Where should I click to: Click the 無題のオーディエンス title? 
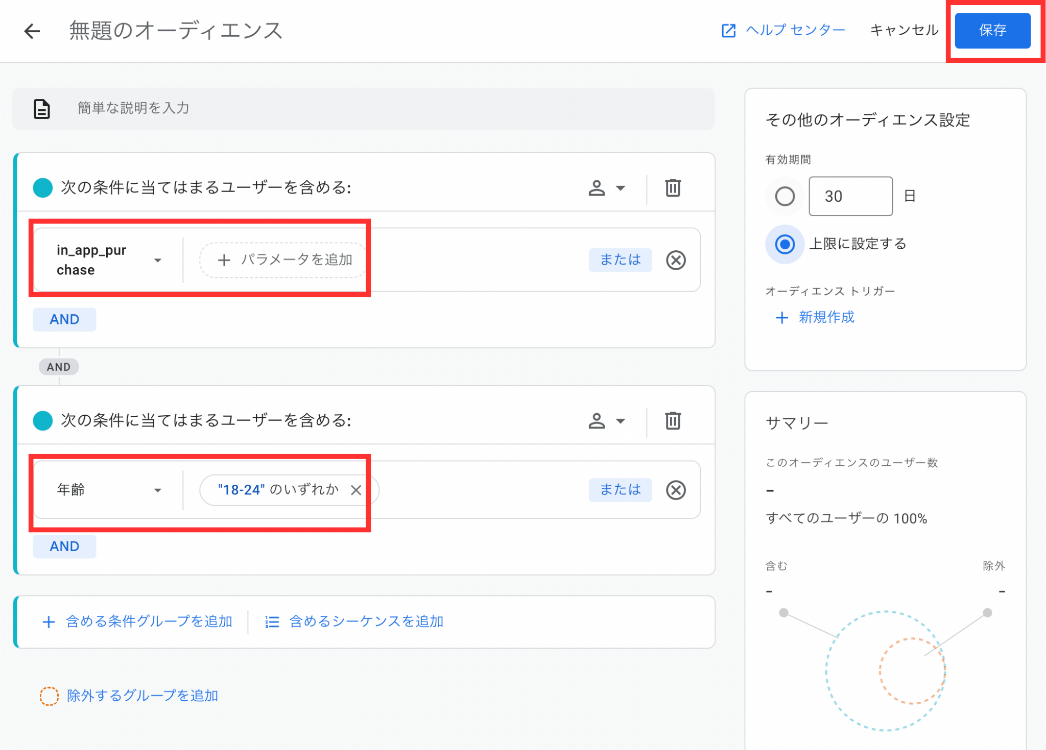[176, 31]
